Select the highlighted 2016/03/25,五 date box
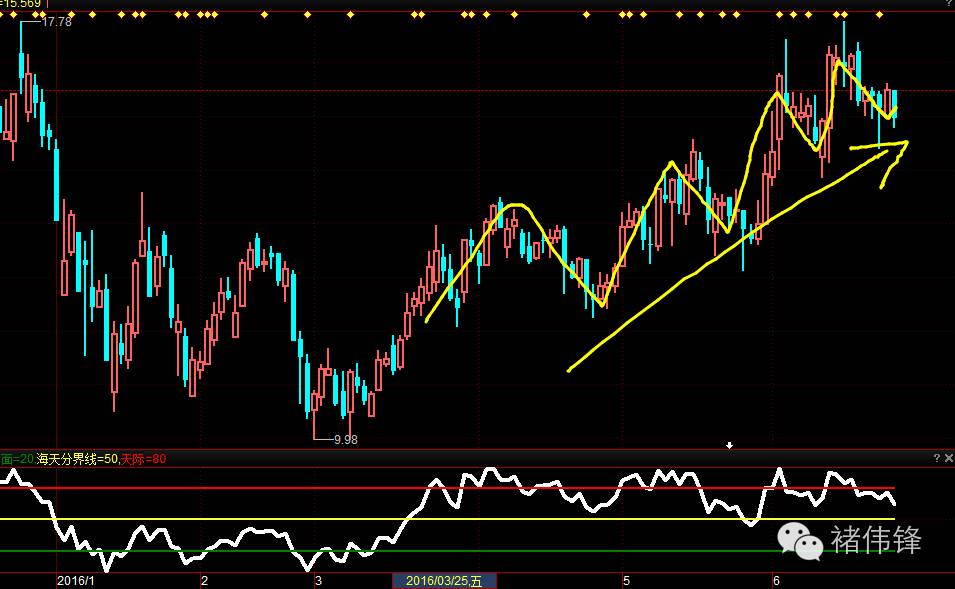The width and height of the screenshot is (955, 589). point(445,581)
